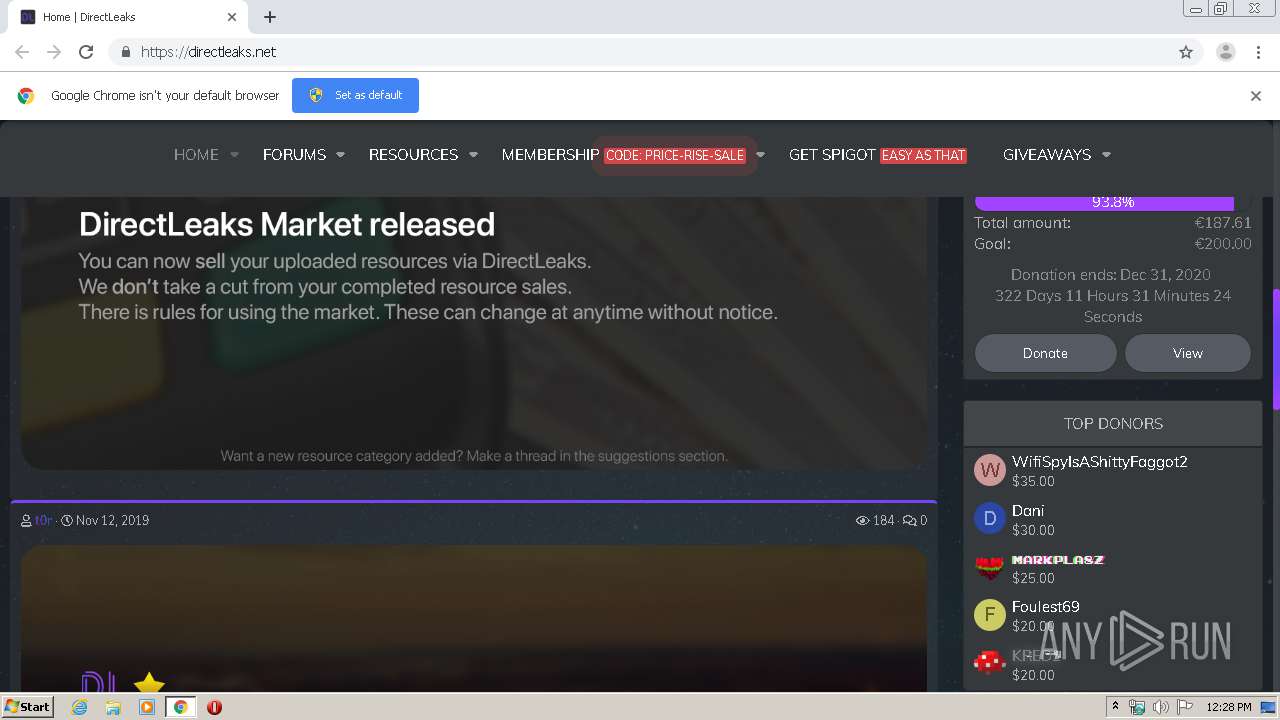Viewport: 1280px width, 720px height.
Task: Set Chrome as default browser
Action: 355,95
